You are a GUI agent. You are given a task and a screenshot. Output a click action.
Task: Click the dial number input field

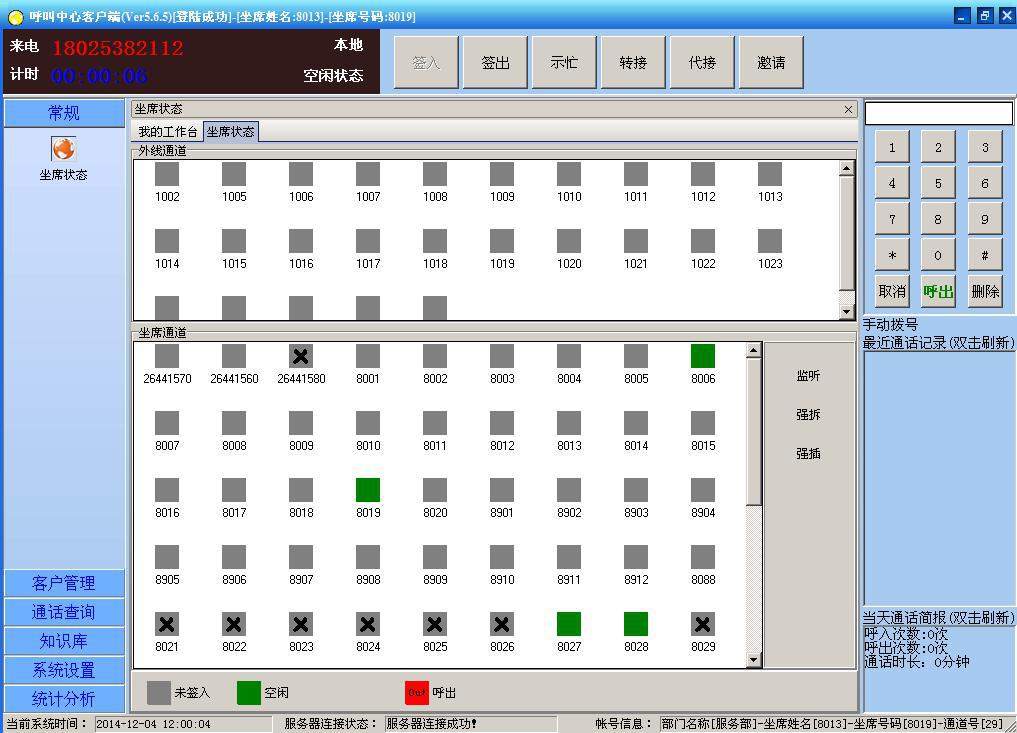pos(938,113)
